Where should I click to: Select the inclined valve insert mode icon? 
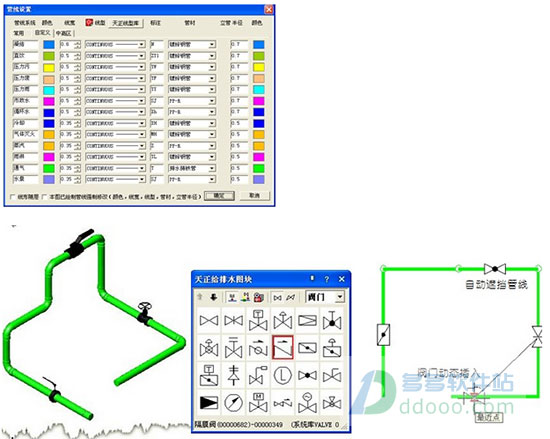click(290, 298)
